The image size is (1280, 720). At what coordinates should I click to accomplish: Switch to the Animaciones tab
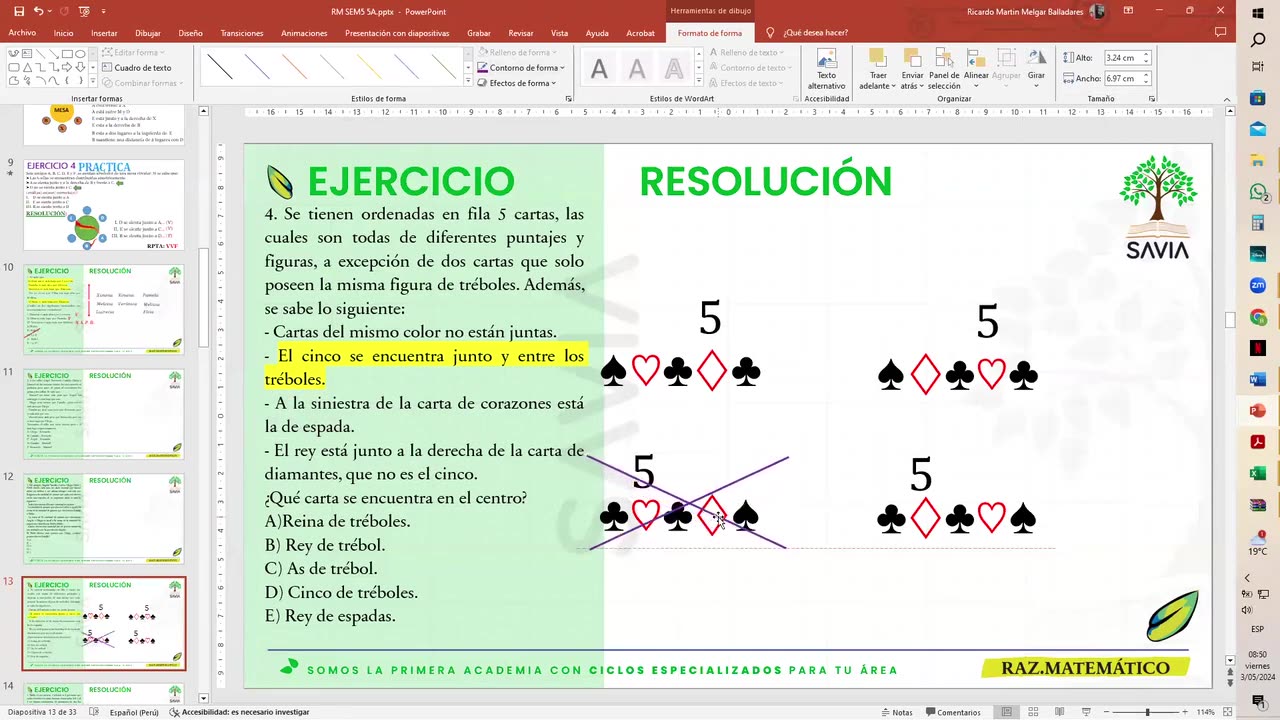click(304, 33)
